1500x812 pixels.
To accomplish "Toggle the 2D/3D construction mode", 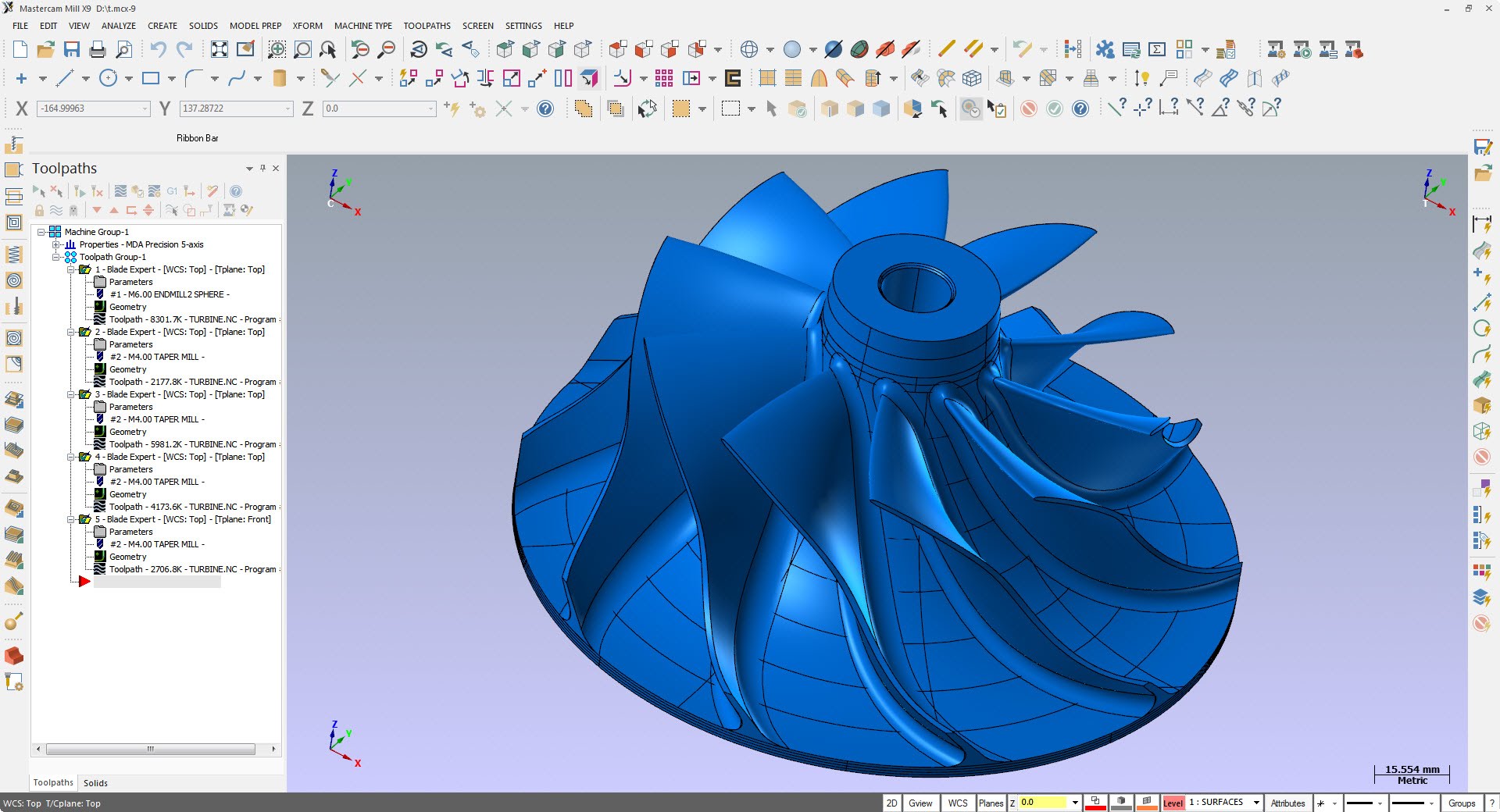I will click(x=891, y=803).
